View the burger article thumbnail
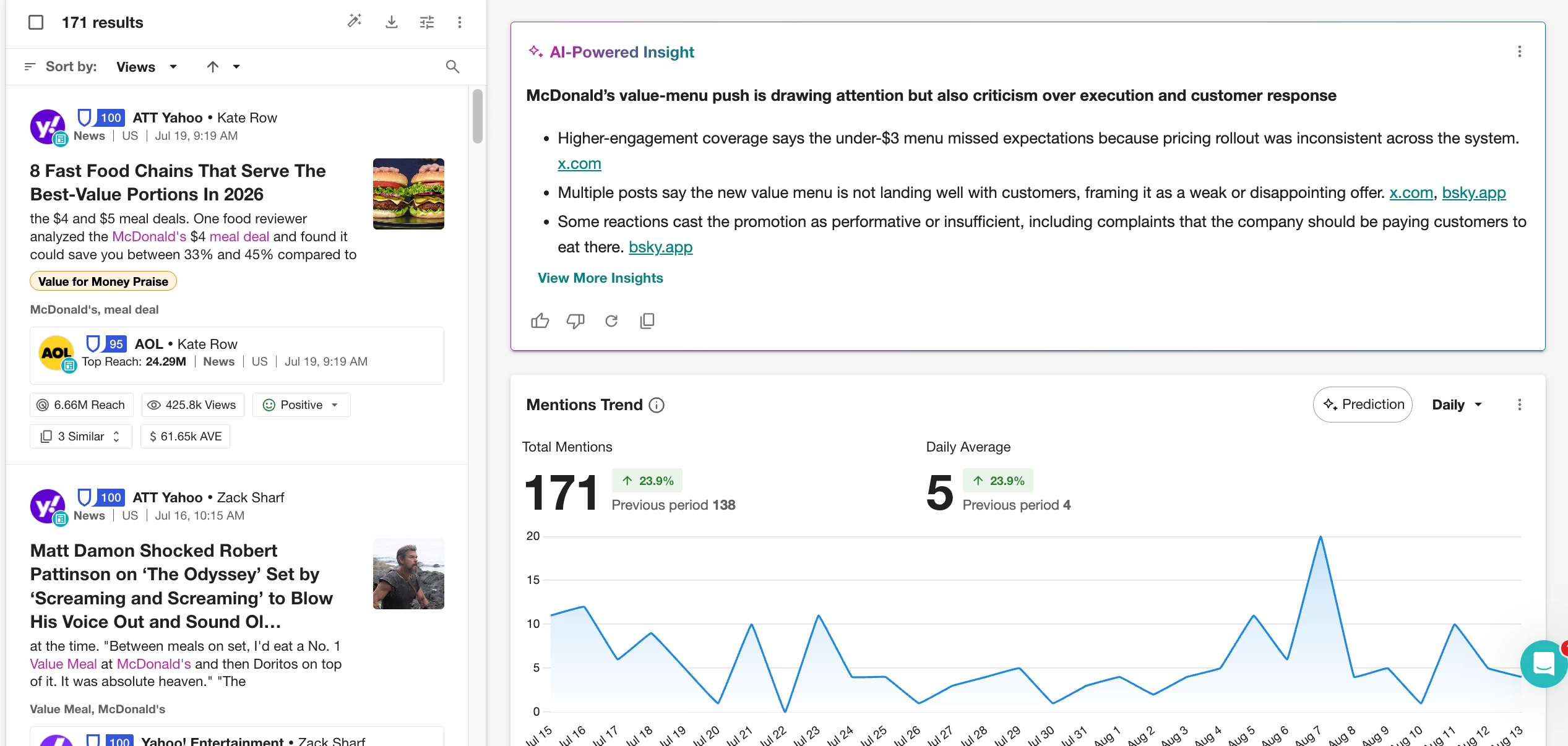 coord(408,194)
